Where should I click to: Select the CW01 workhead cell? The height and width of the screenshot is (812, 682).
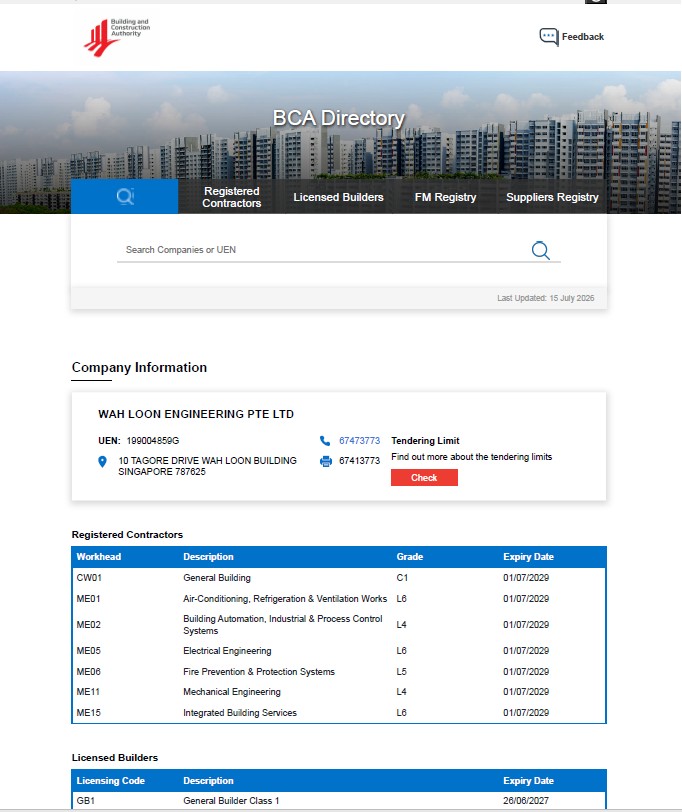(89, 578)
